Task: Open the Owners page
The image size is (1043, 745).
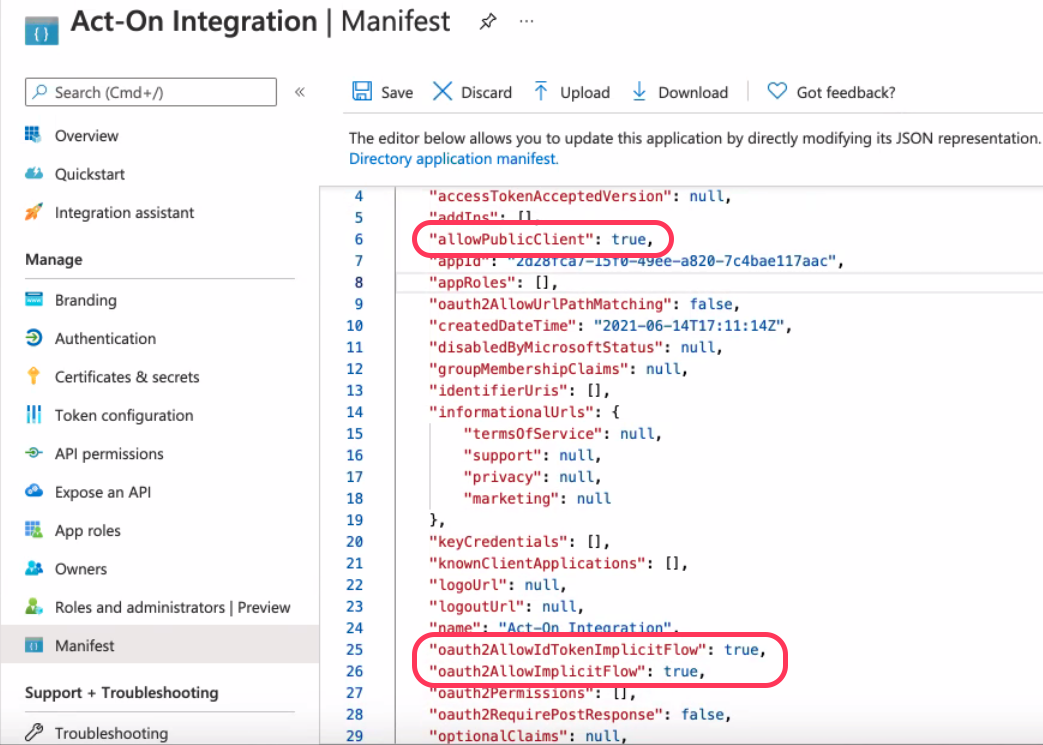Action: tap(80, 569)
